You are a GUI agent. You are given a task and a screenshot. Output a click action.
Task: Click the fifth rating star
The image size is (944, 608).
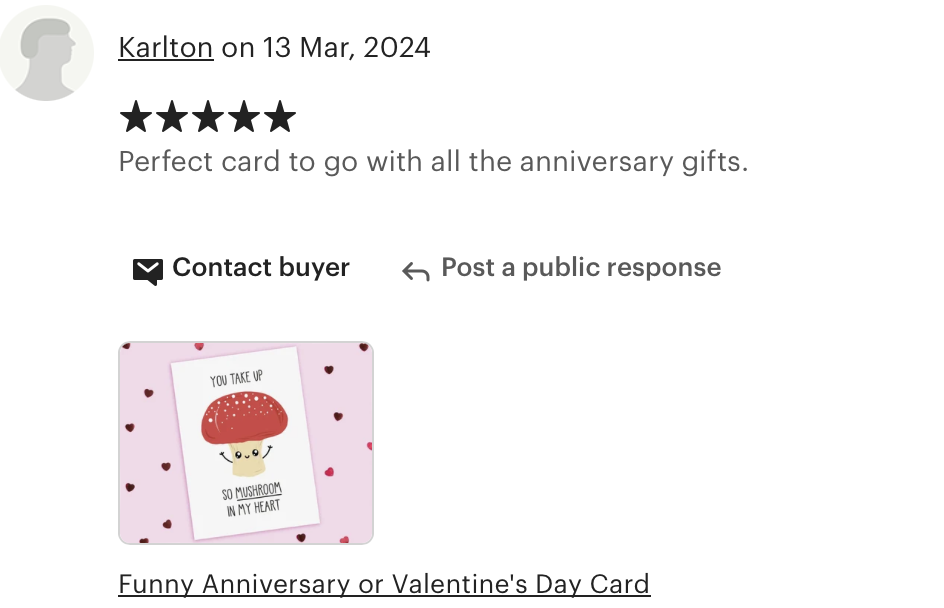(x=281, y=116)
